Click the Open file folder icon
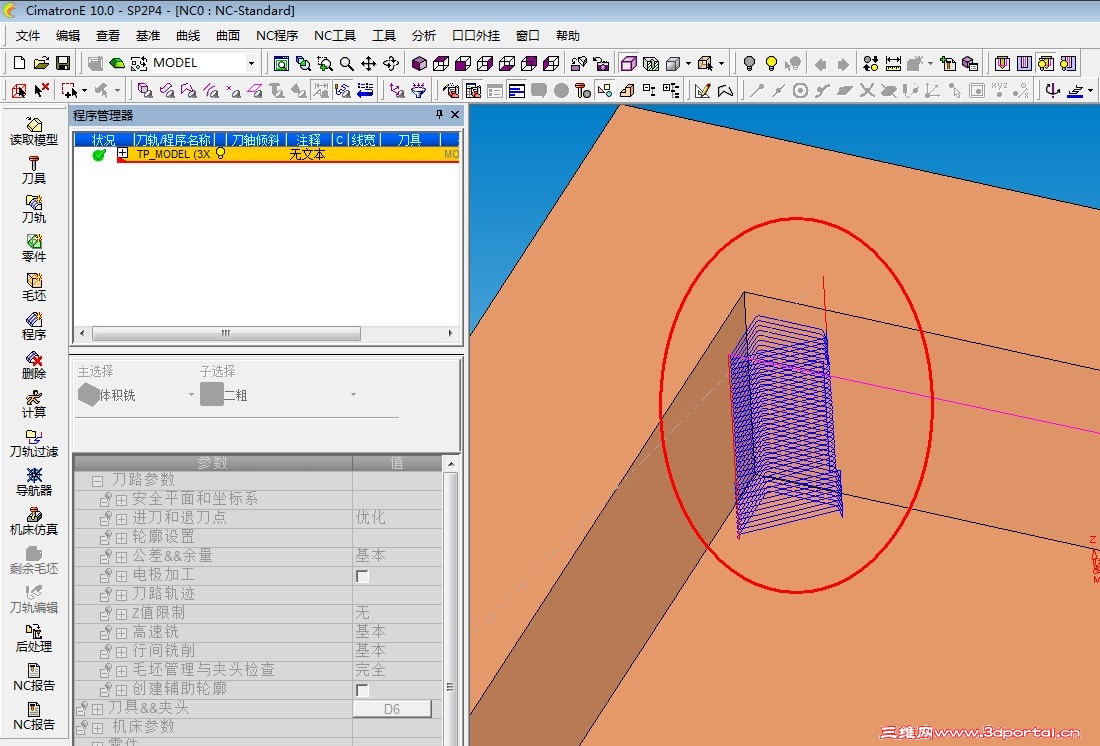Image resolution: width=1100 pixels, height=746 pixels. click(x=41, y=63)
